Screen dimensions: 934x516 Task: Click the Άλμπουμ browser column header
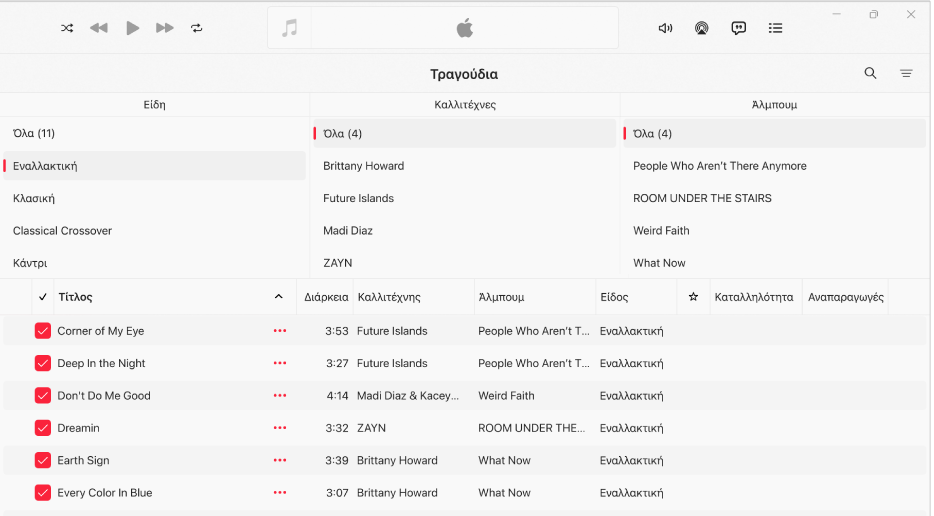tap(774, 105)
